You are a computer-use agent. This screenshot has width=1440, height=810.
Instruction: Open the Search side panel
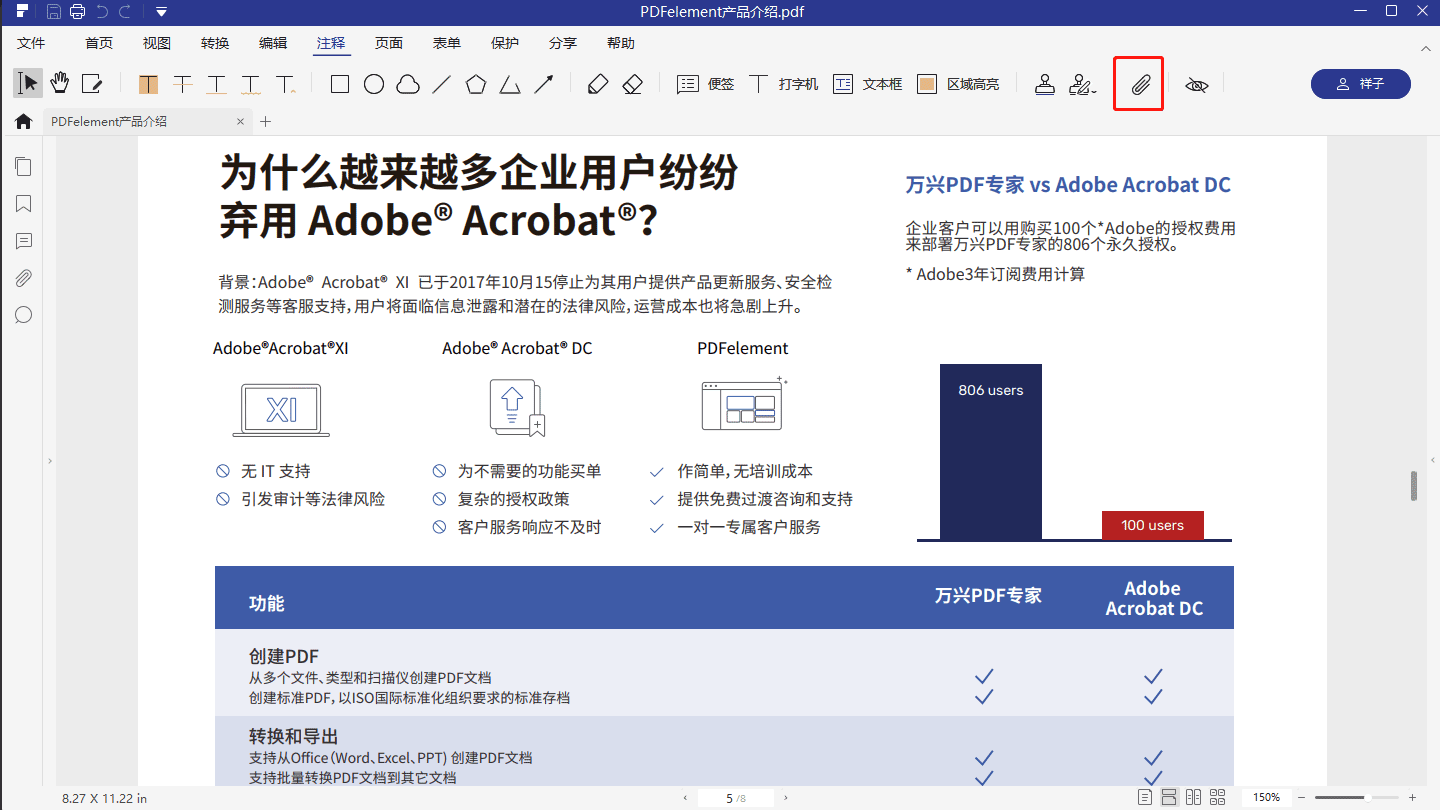pos(23,315)
